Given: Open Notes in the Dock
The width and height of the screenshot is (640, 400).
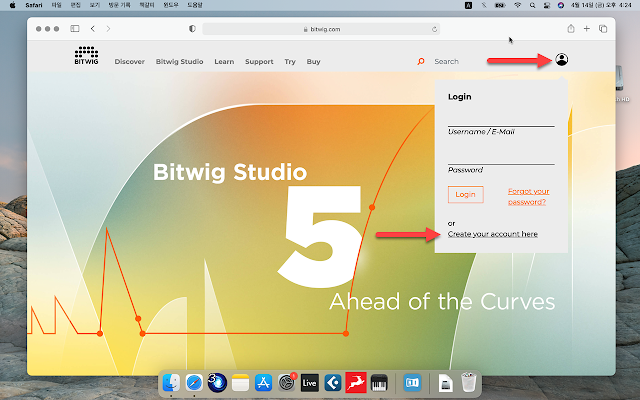Looking at the screenshot, I should pyautogui.click(x=240, y=383).
